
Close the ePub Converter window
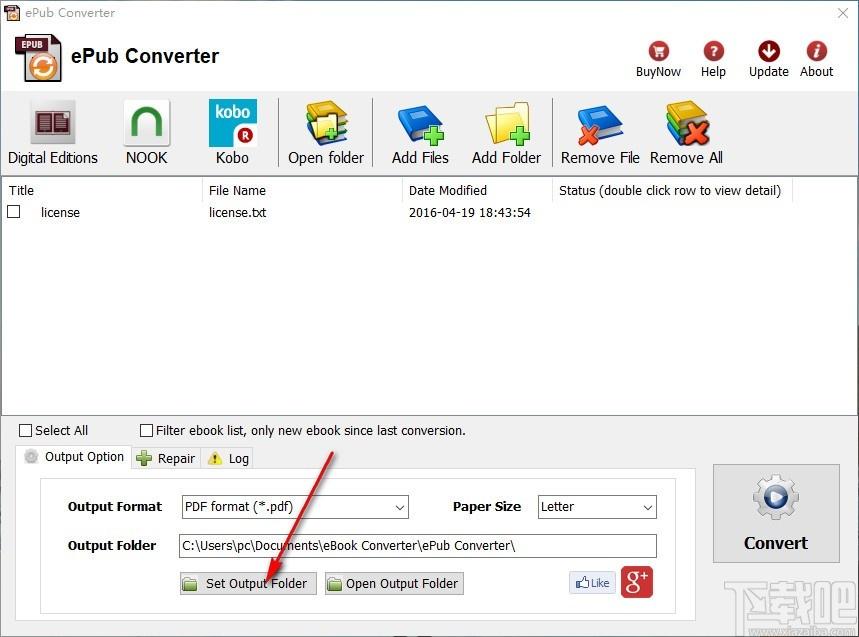coord(843,13)
